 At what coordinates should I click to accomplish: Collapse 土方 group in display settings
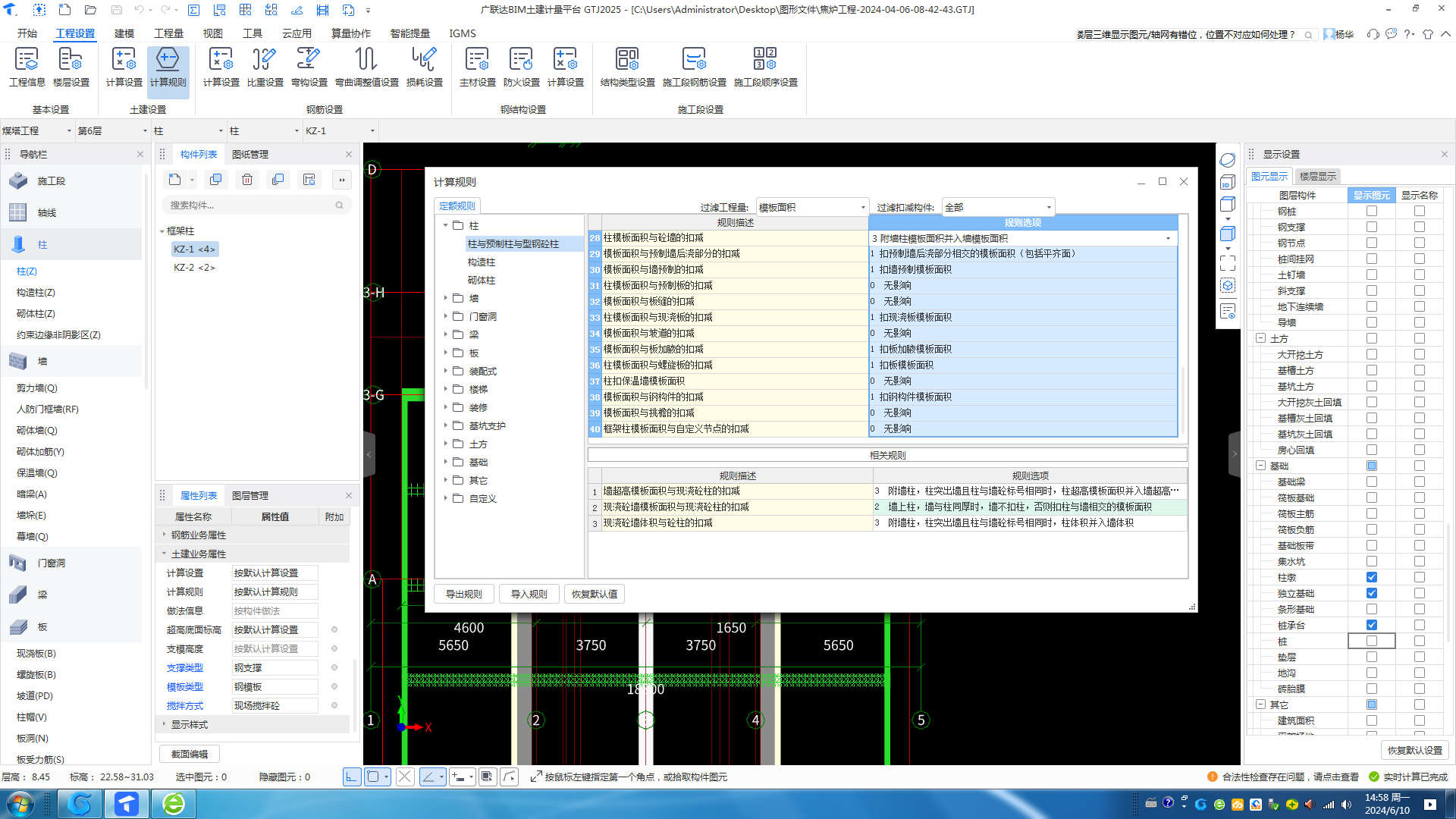[x=1260, y=339]
